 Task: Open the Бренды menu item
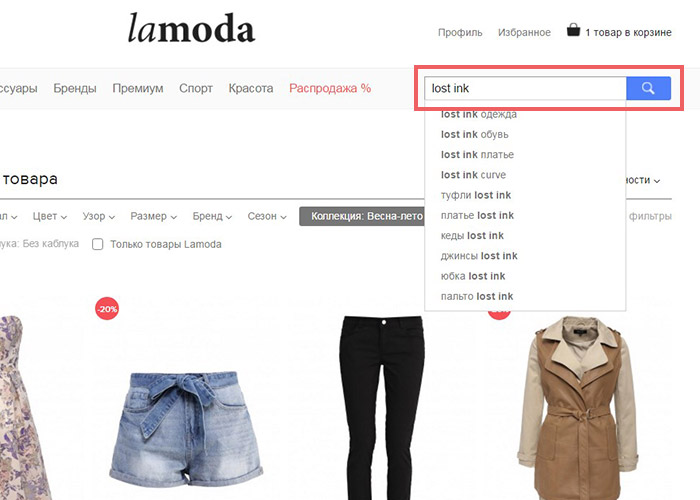[x=75, y=88]
